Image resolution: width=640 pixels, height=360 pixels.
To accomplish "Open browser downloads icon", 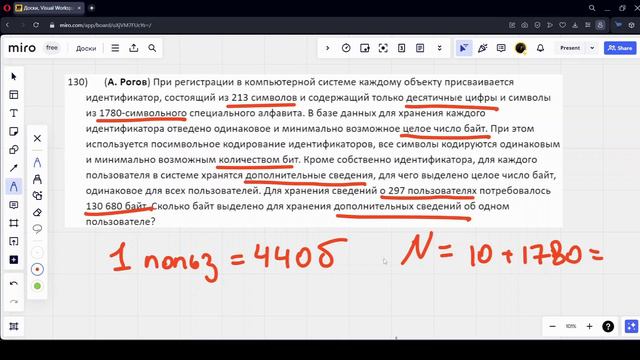I will tap(575, 25).
